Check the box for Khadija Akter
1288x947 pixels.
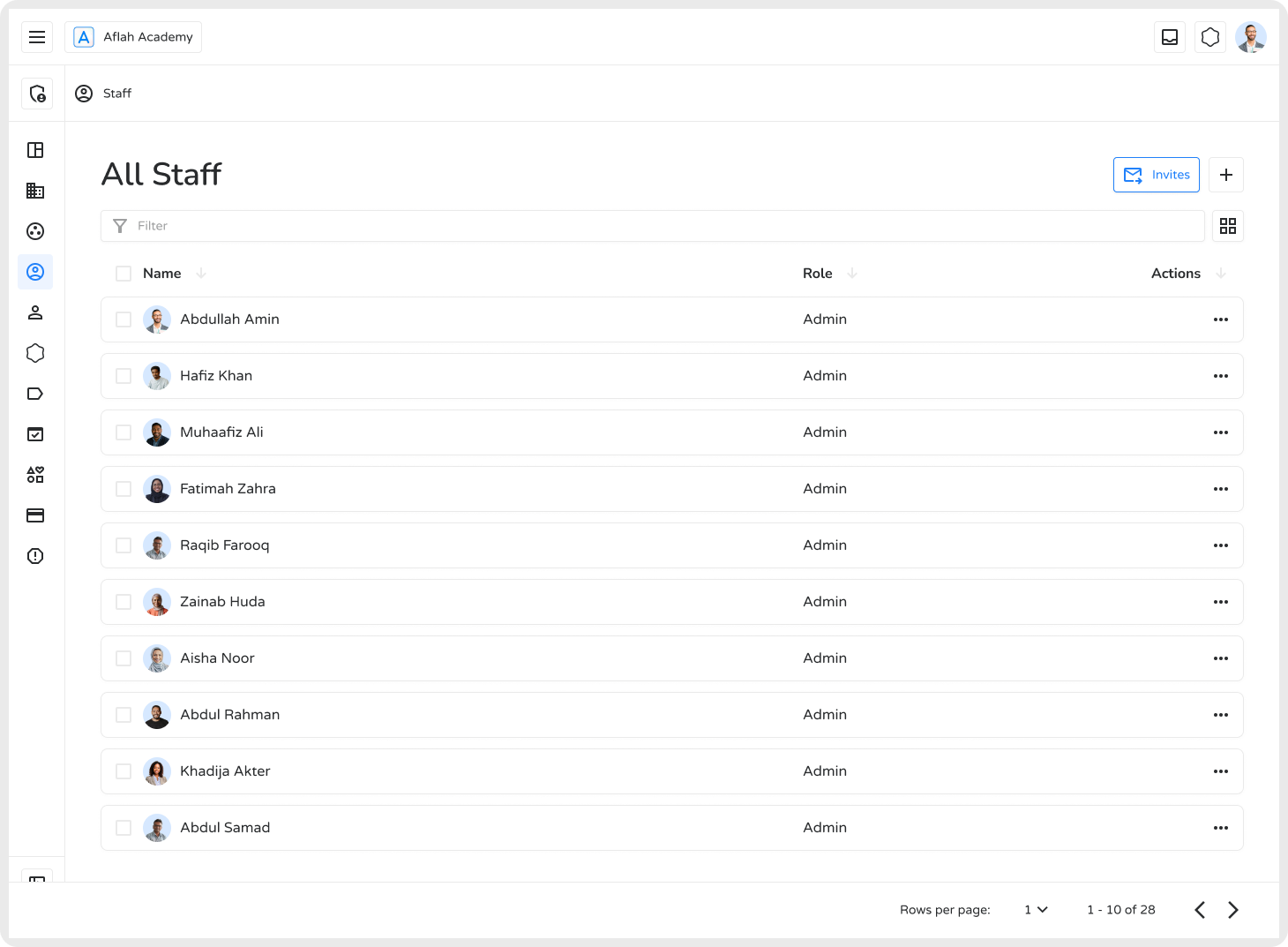coord(124,771)
